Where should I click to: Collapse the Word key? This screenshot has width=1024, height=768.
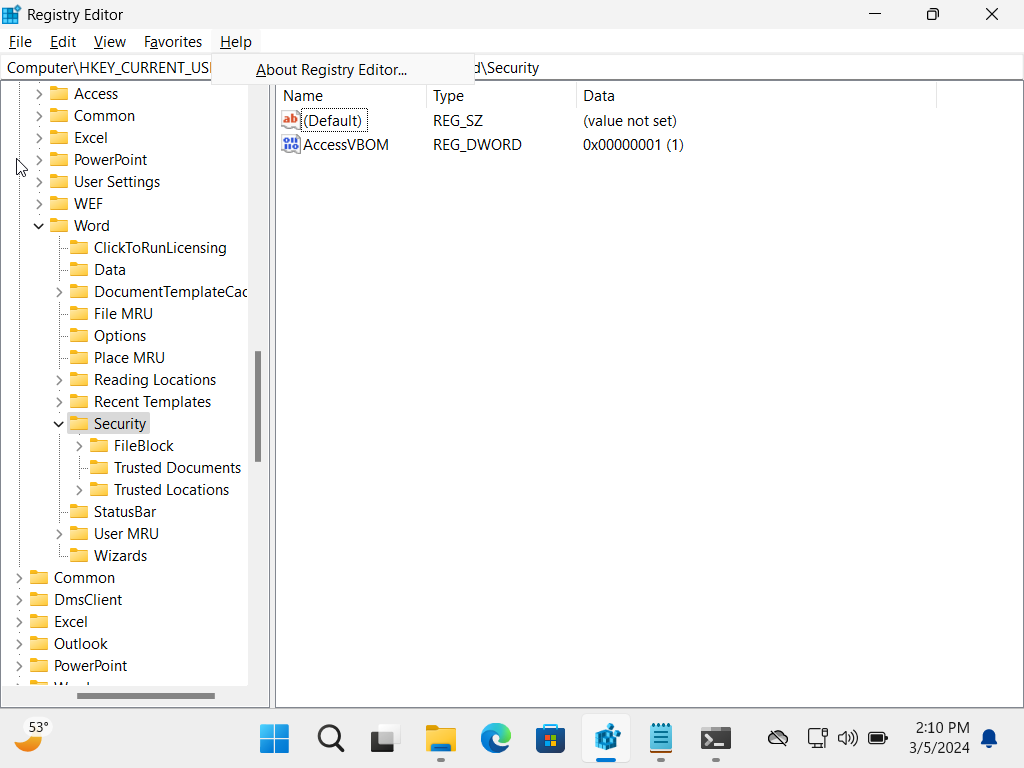(x=39, y=226)
